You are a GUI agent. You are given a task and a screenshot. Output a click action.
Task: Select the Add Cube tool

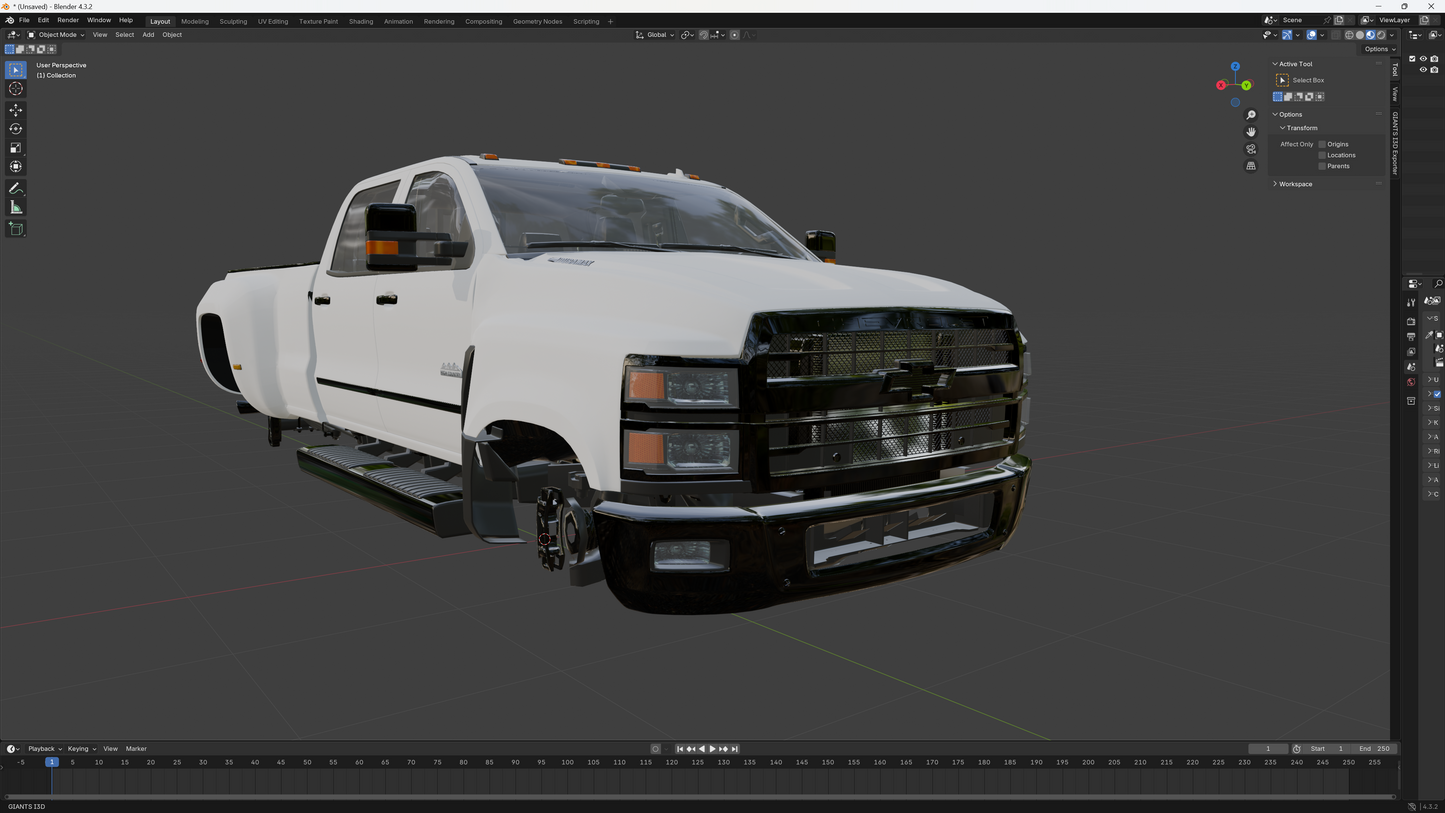16,228
